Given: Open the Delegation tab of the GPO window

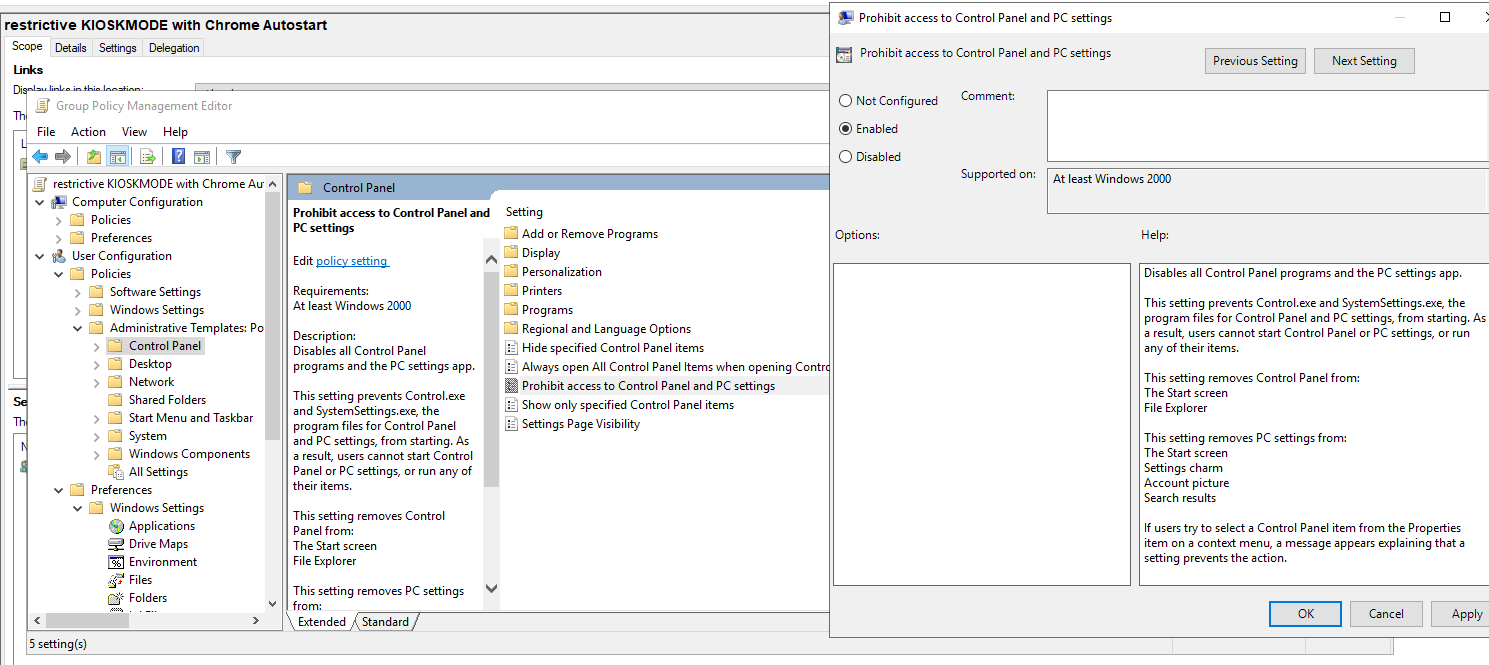Looking at the screenshot, I should [x=174, y=48].
